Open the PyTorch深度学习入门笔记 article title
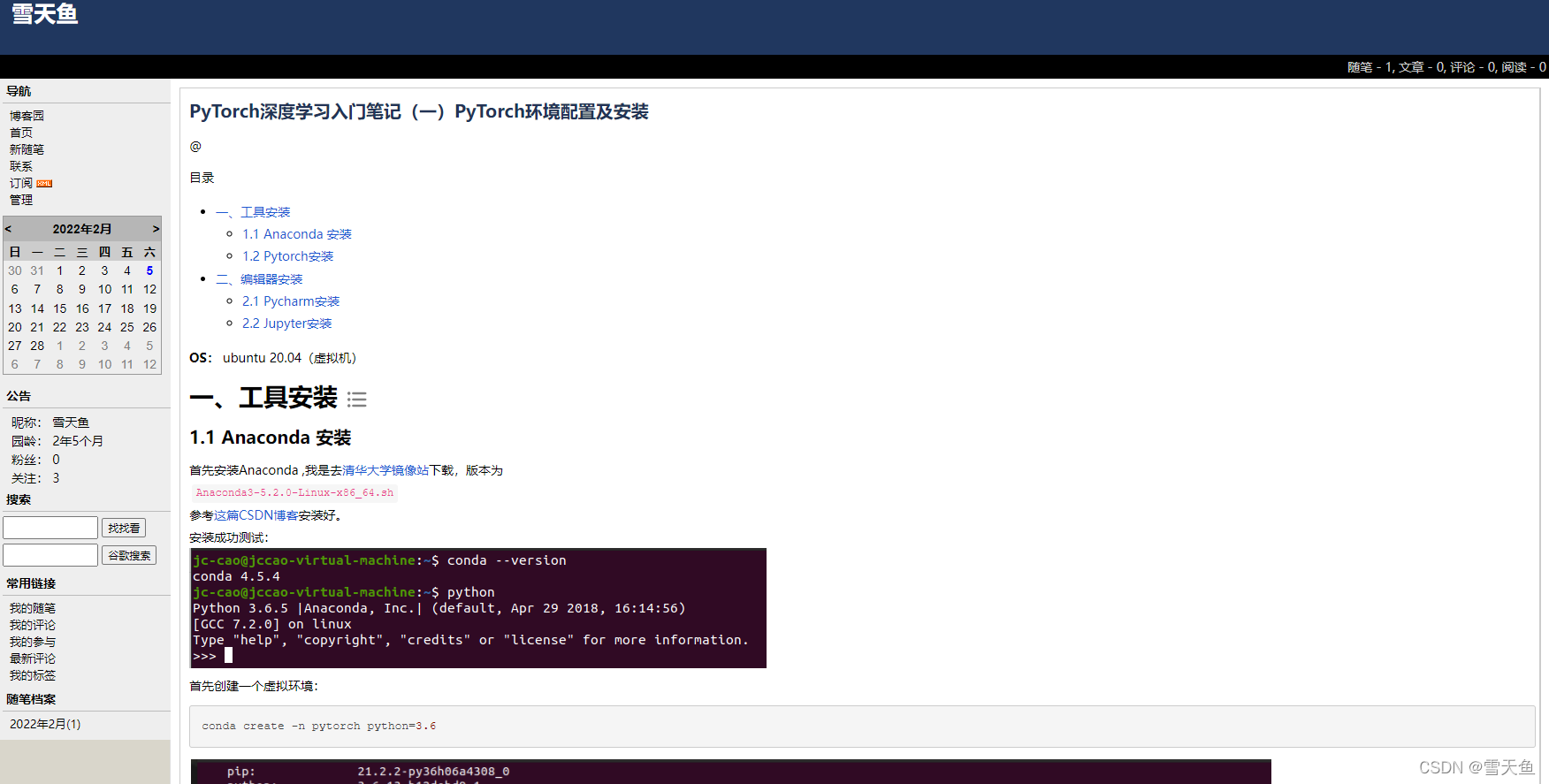 [x=419, y=111]
